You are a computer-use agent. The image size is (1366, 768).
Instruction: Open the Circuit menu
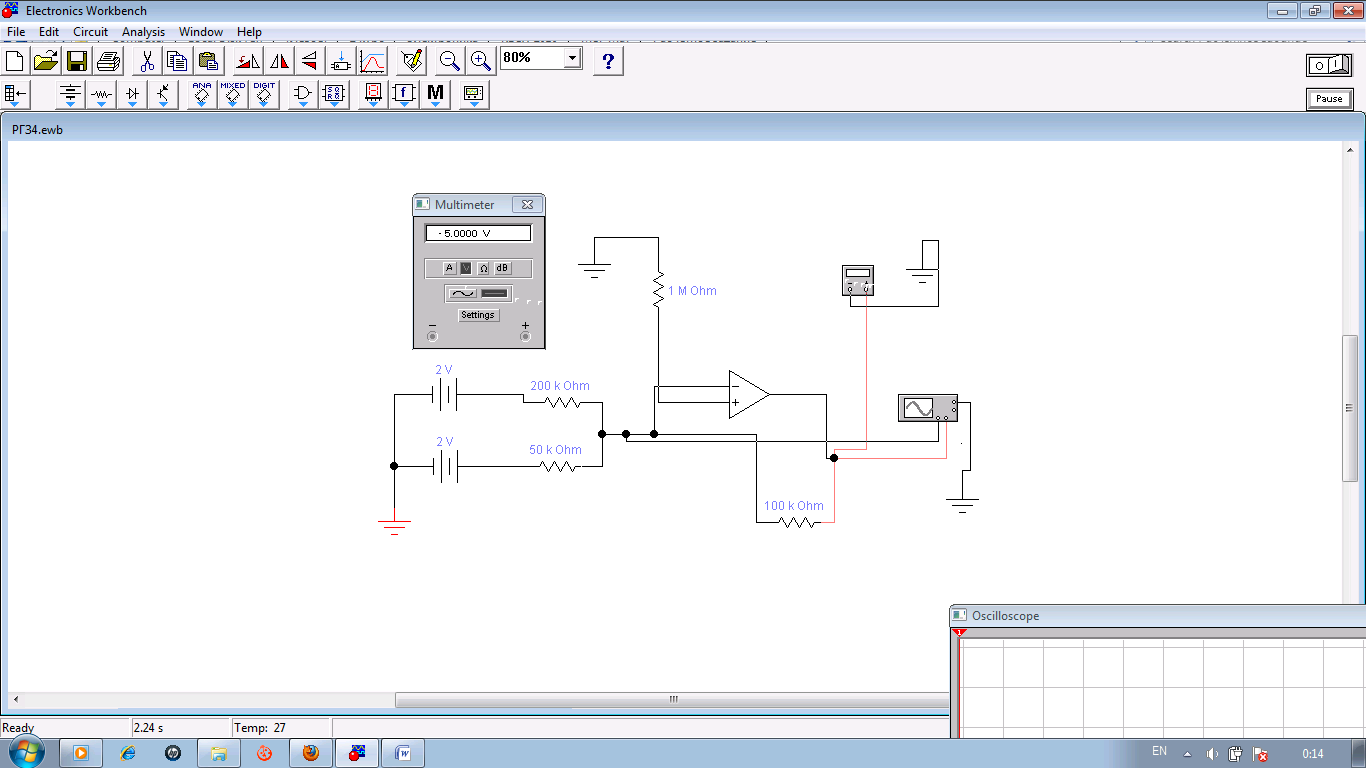pos(90,32)
